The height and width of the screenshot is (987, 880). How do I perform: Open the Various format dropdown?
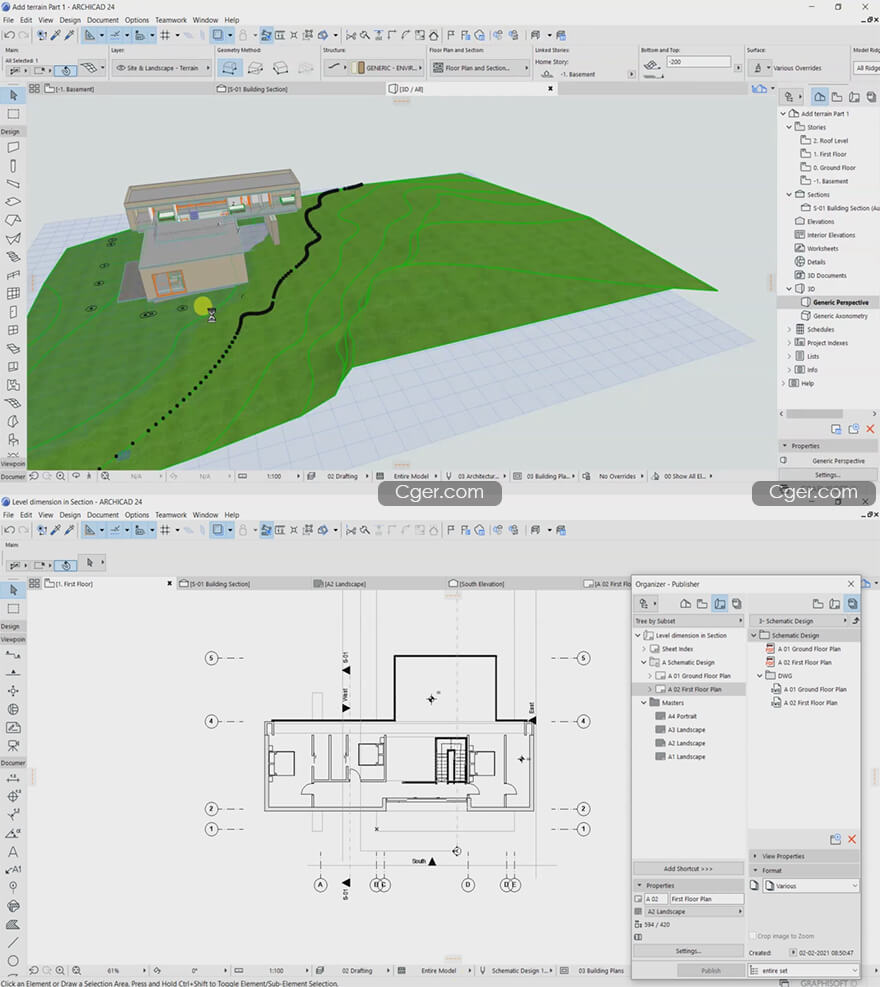point(811,886)
